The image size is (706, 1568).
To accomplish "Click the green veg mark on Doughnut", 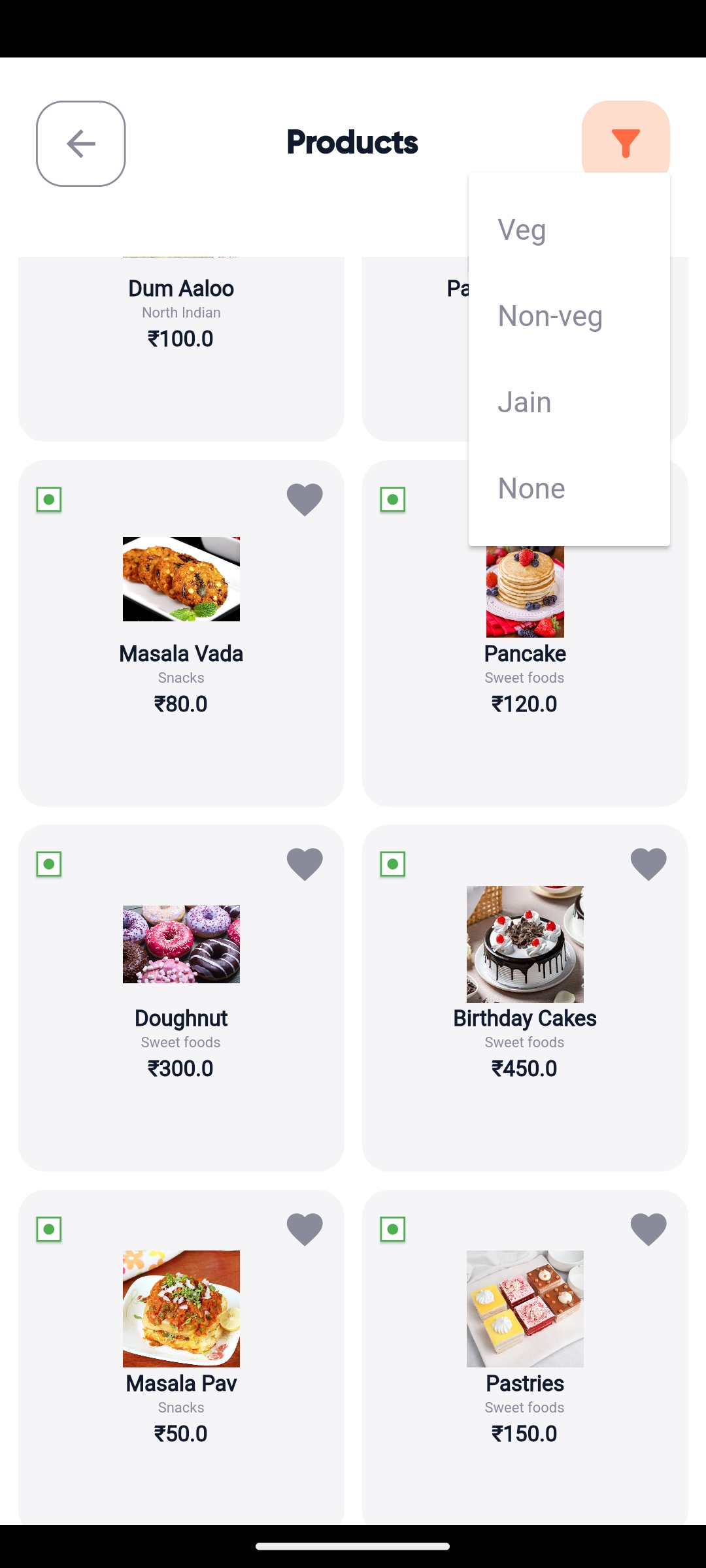I will point(49,864).
